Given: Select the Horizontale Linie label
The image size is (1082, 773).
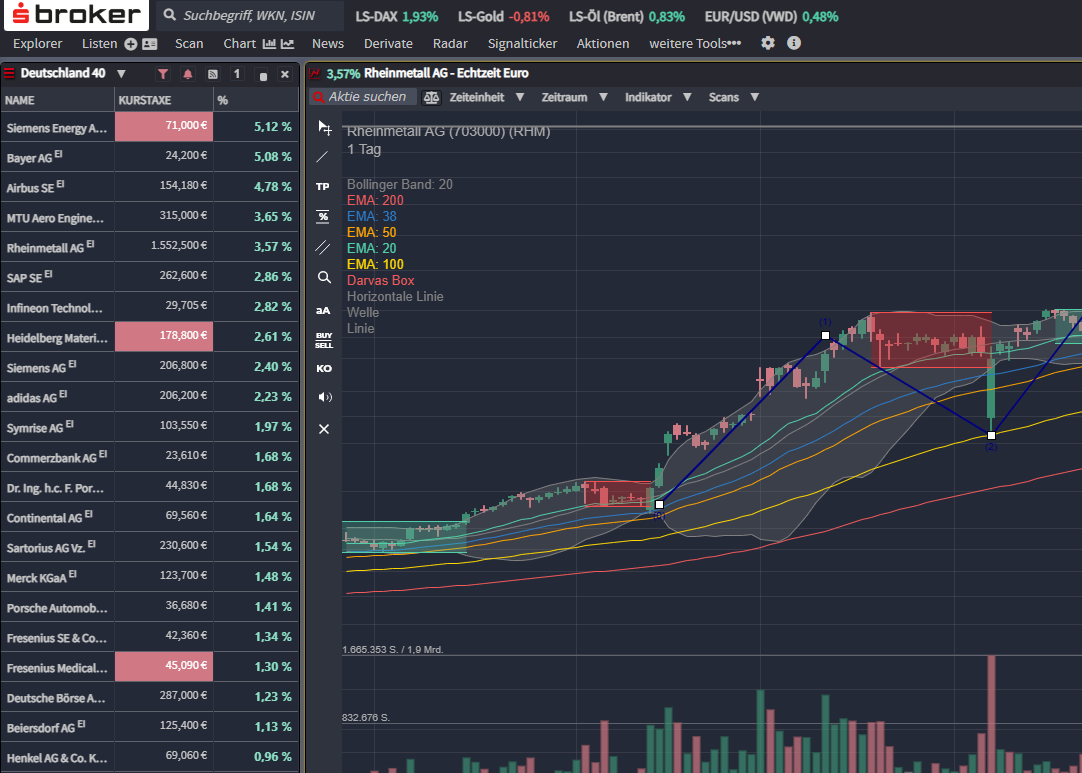Looking at the screenshot, I should 395,296.
